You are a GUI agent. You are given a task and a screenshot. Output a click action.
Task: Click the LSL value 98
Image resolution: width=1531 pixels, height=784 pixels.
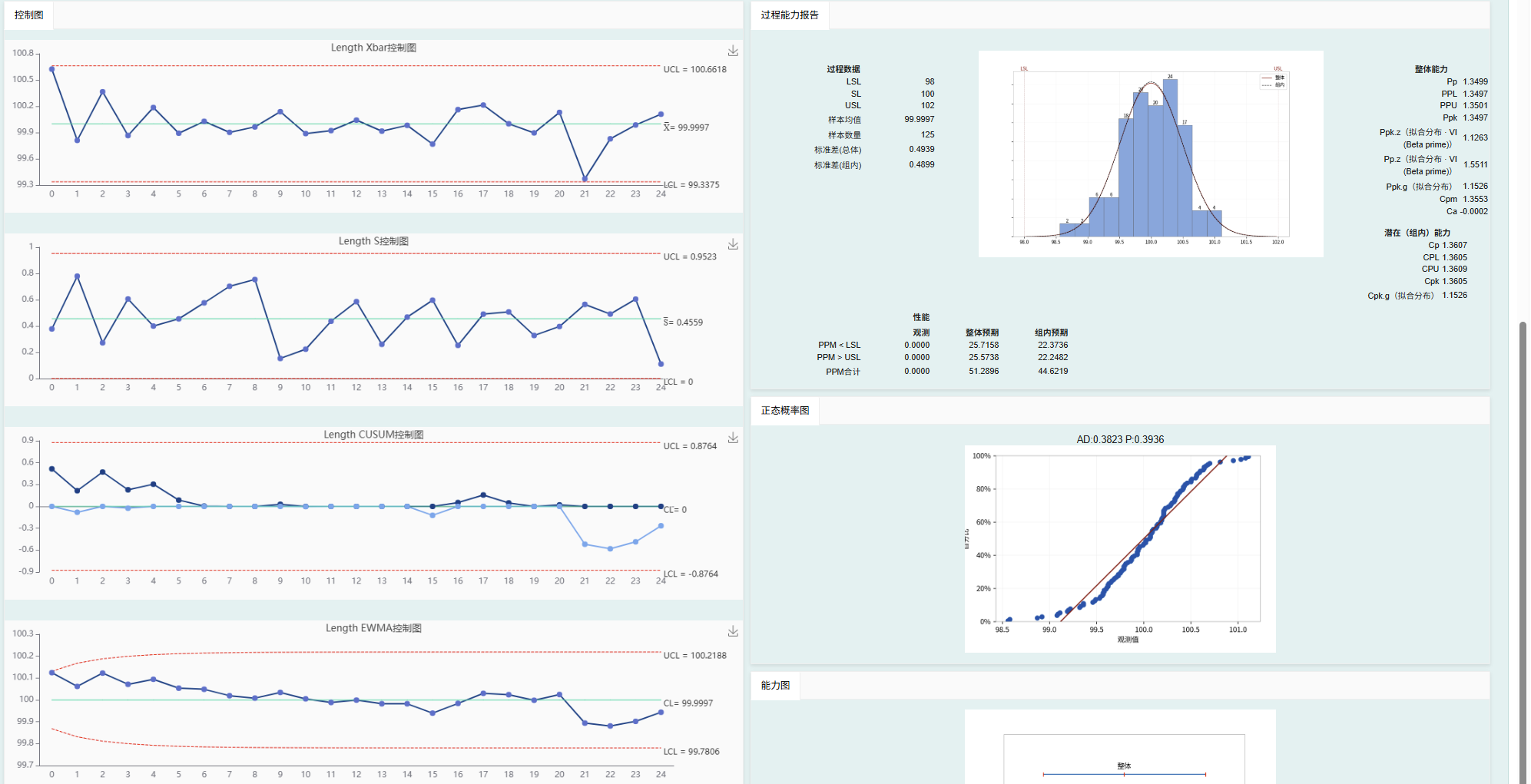pos(930,81)
